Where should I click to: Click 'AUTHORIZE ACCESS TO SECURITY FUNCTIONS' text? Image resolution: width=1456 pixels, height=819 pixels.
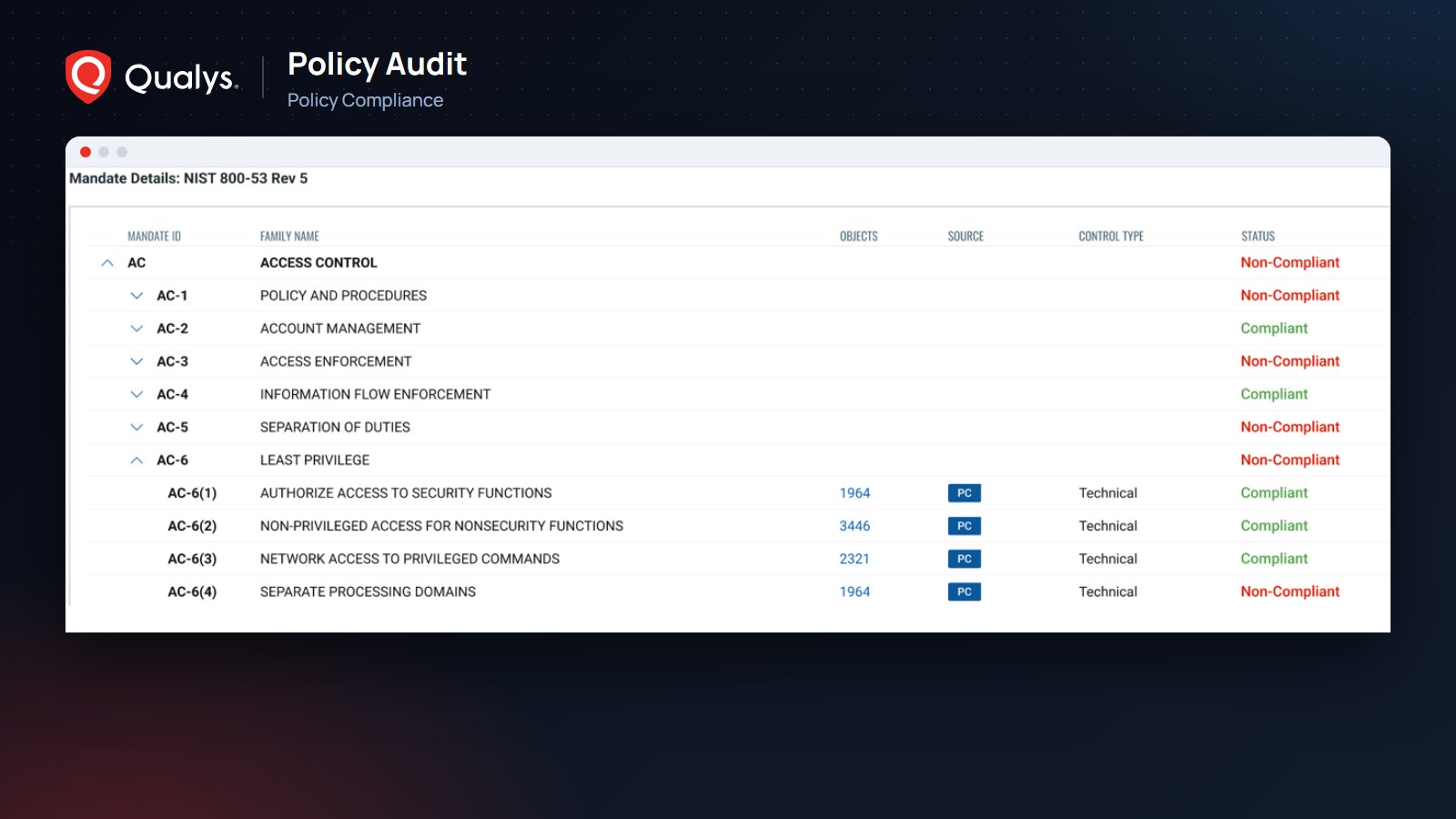coord(406,493)
